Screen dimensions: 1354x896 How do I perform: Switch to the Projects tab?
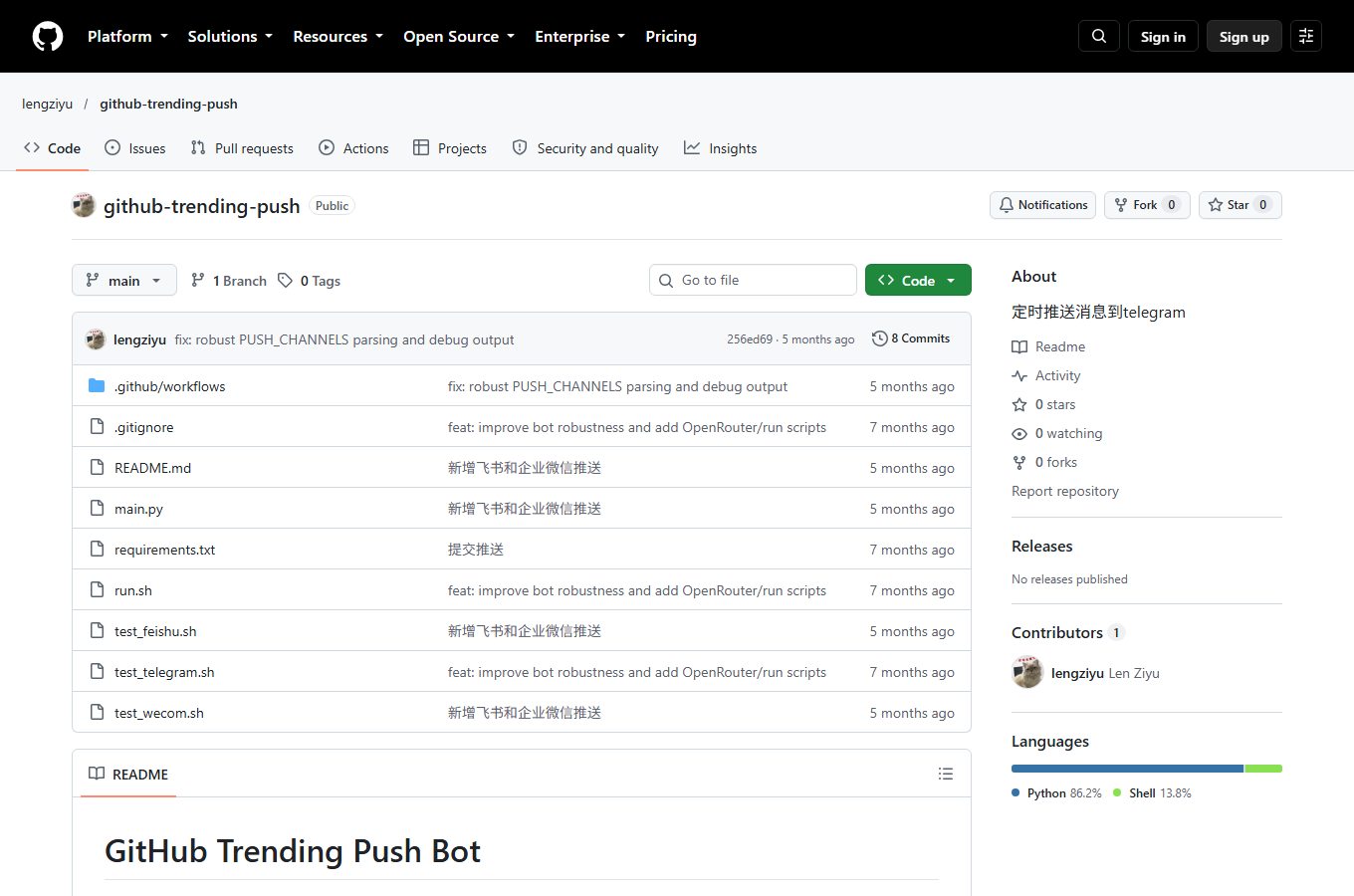coord(450,148)
